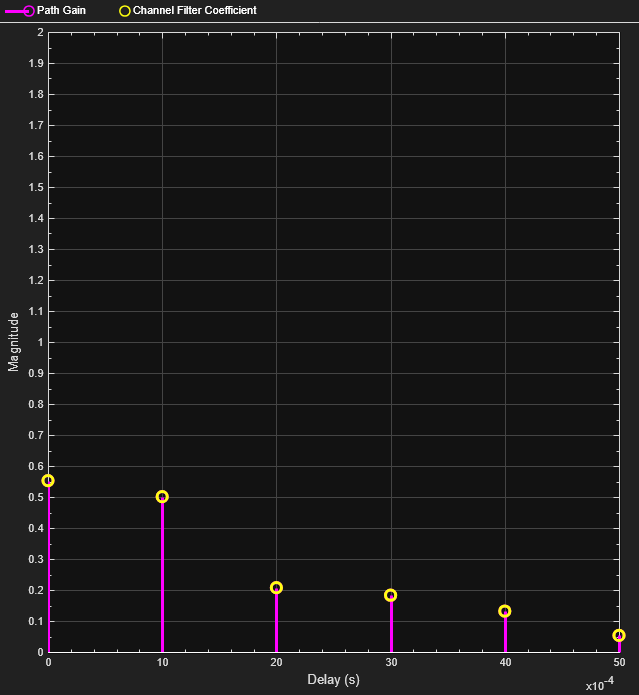
Task: Click the Magnitude y-axis label
Action: point(13,342)
